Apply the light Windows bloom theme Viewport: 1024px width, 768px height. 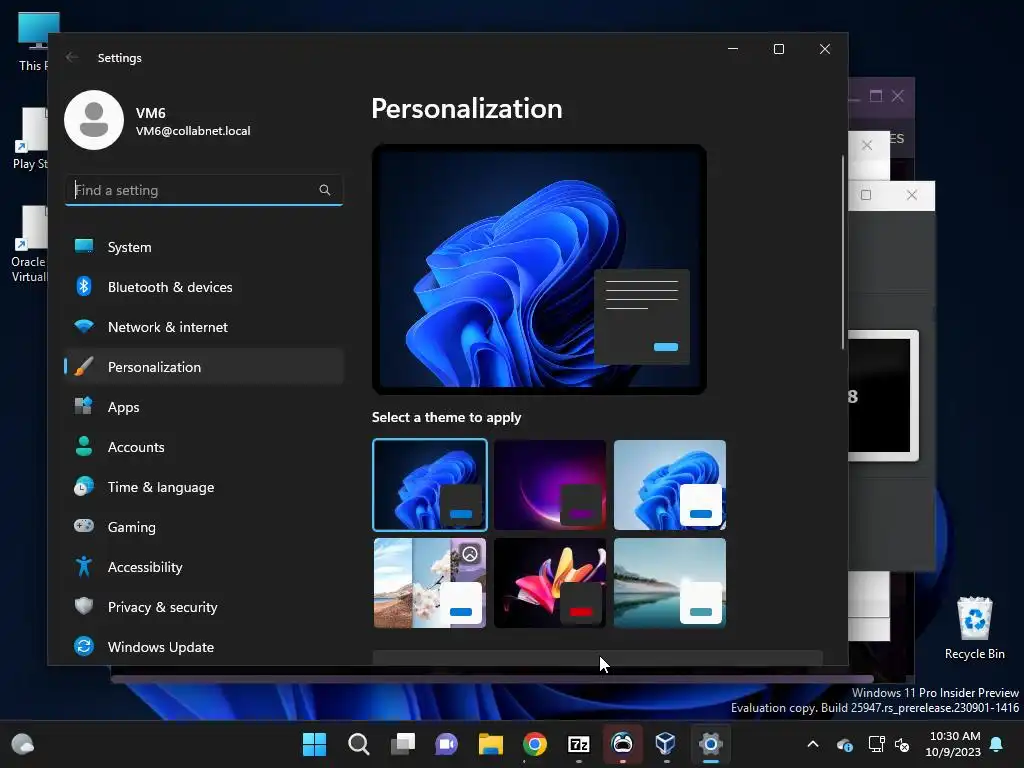coord(669,485)
